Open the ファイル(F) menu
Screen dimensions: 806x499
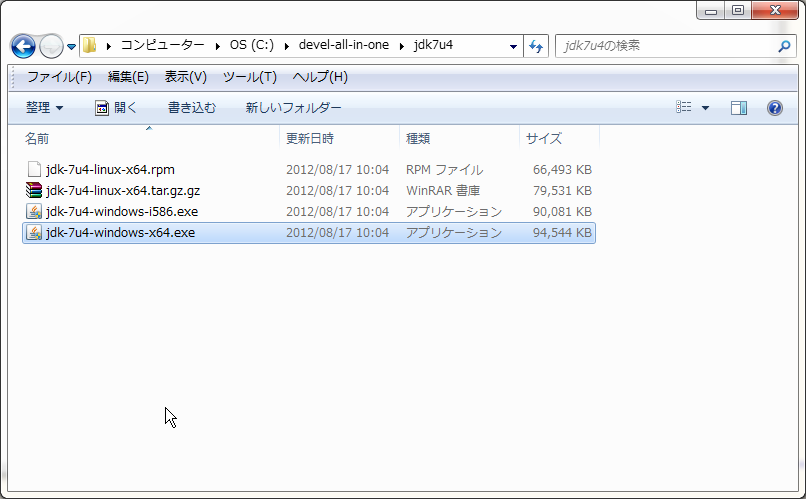(59, 77)
